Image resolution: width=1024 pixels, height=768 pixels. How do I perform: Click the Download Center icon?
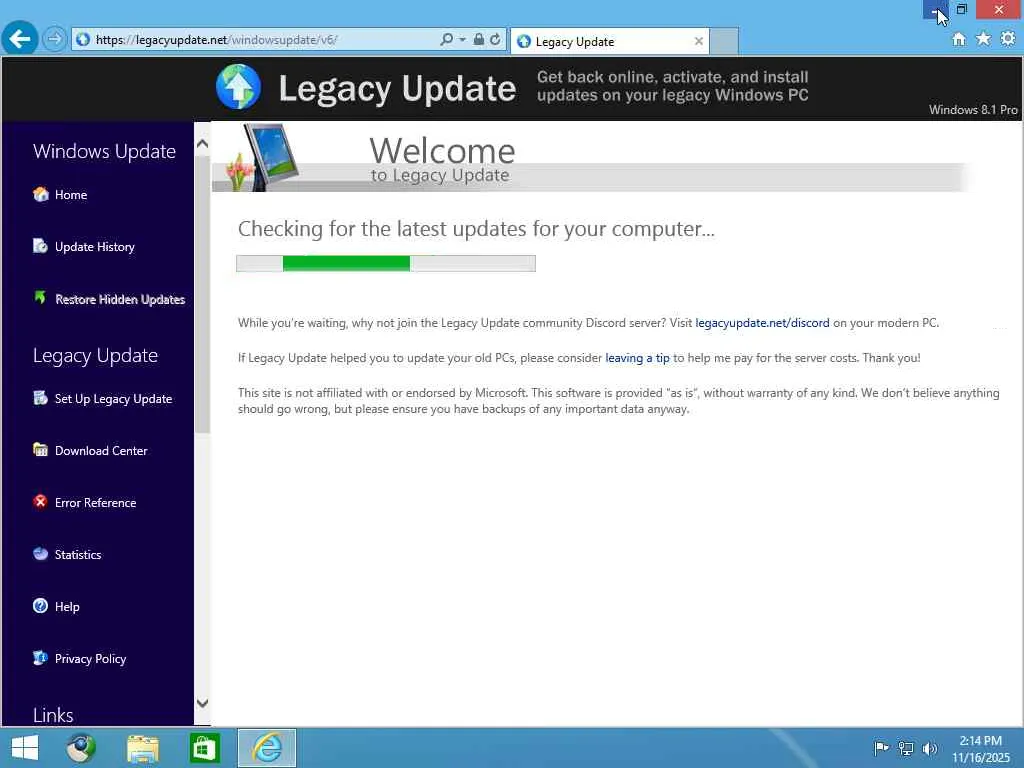tap(40, 449)
